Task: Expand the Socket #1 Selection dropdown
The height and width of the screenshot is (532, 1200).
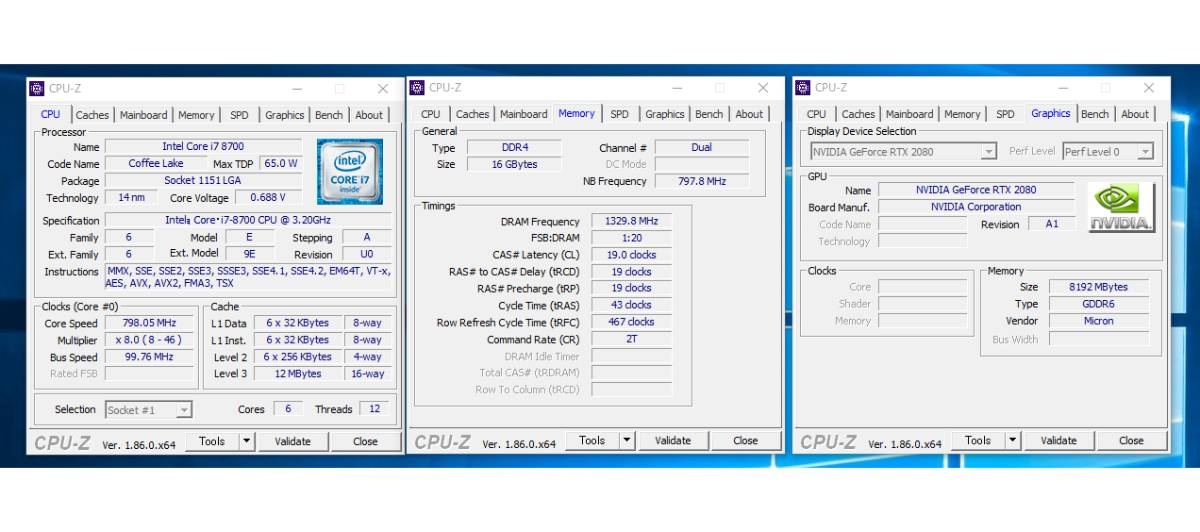Action: (x=183, y=410)
